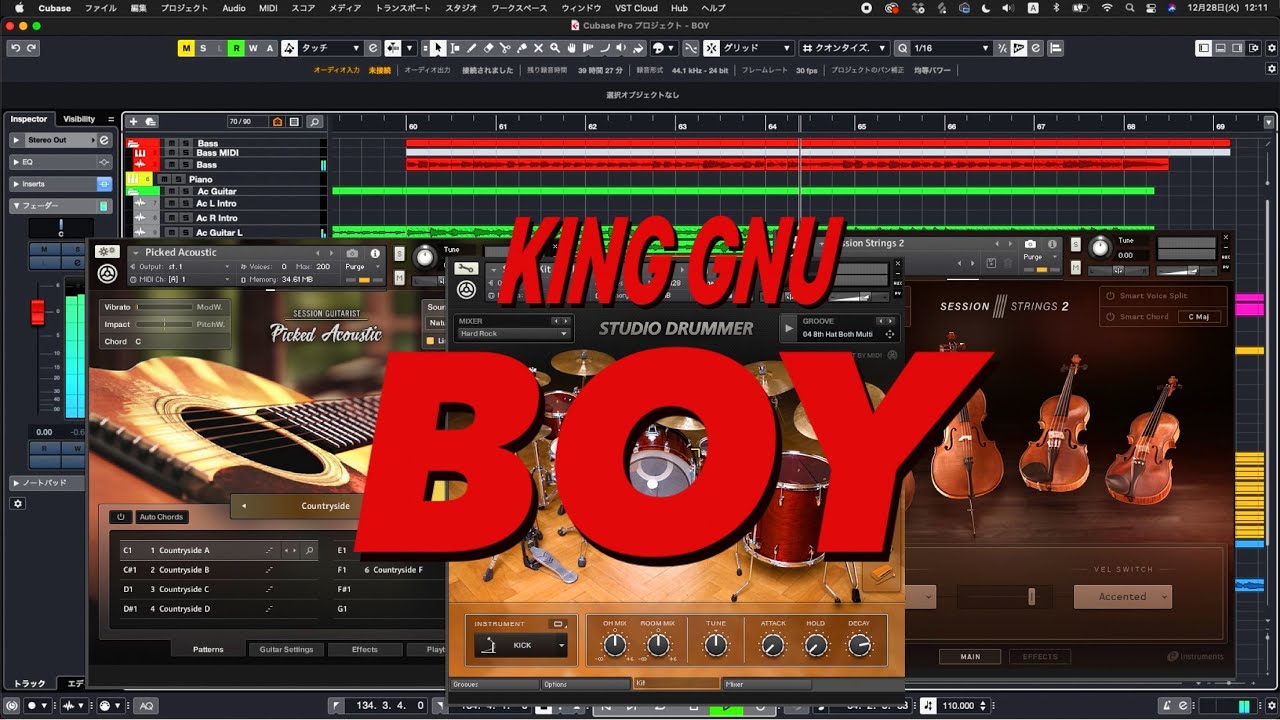1280x720 pixels.
Task: Select the Zoom magnifier tool
Action: 556,48
